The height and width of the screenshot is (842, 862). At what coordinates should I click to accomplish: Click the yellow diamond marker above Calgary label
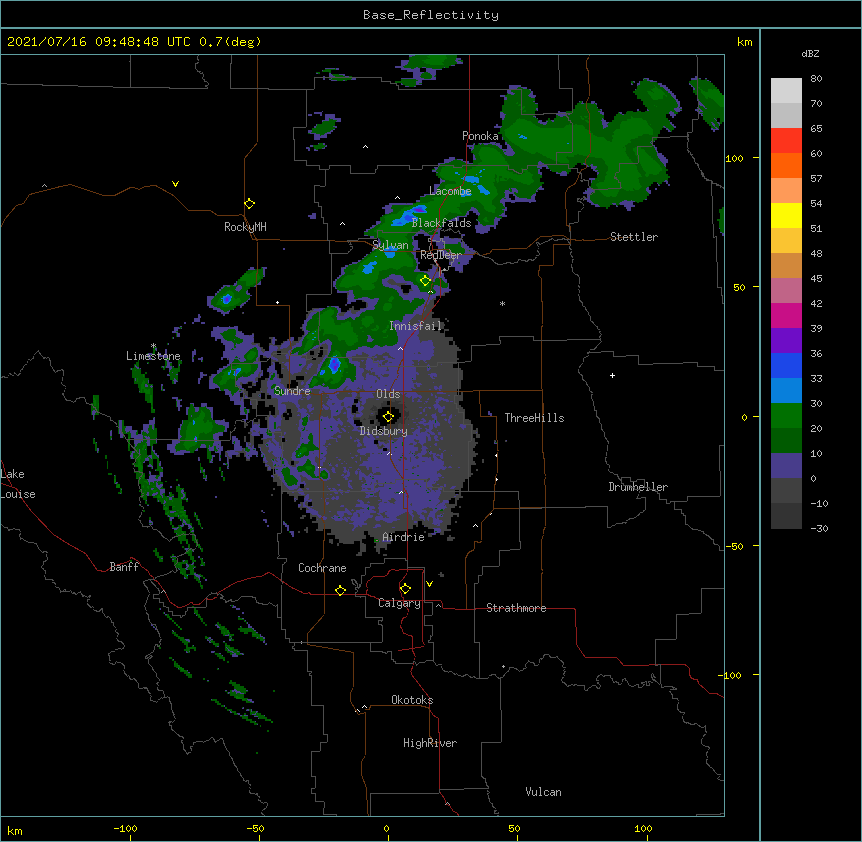pyautogui.click(x=405, y=589)
